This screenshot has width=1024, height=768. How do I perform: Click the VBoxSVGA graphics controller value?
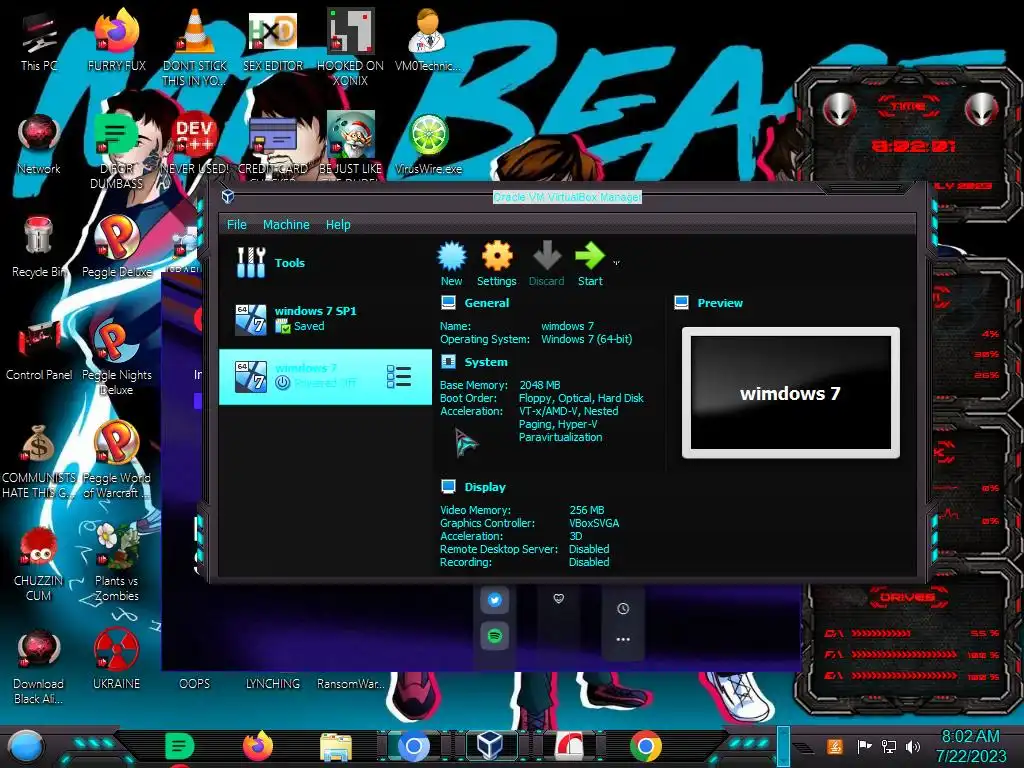tap(594, 523)
